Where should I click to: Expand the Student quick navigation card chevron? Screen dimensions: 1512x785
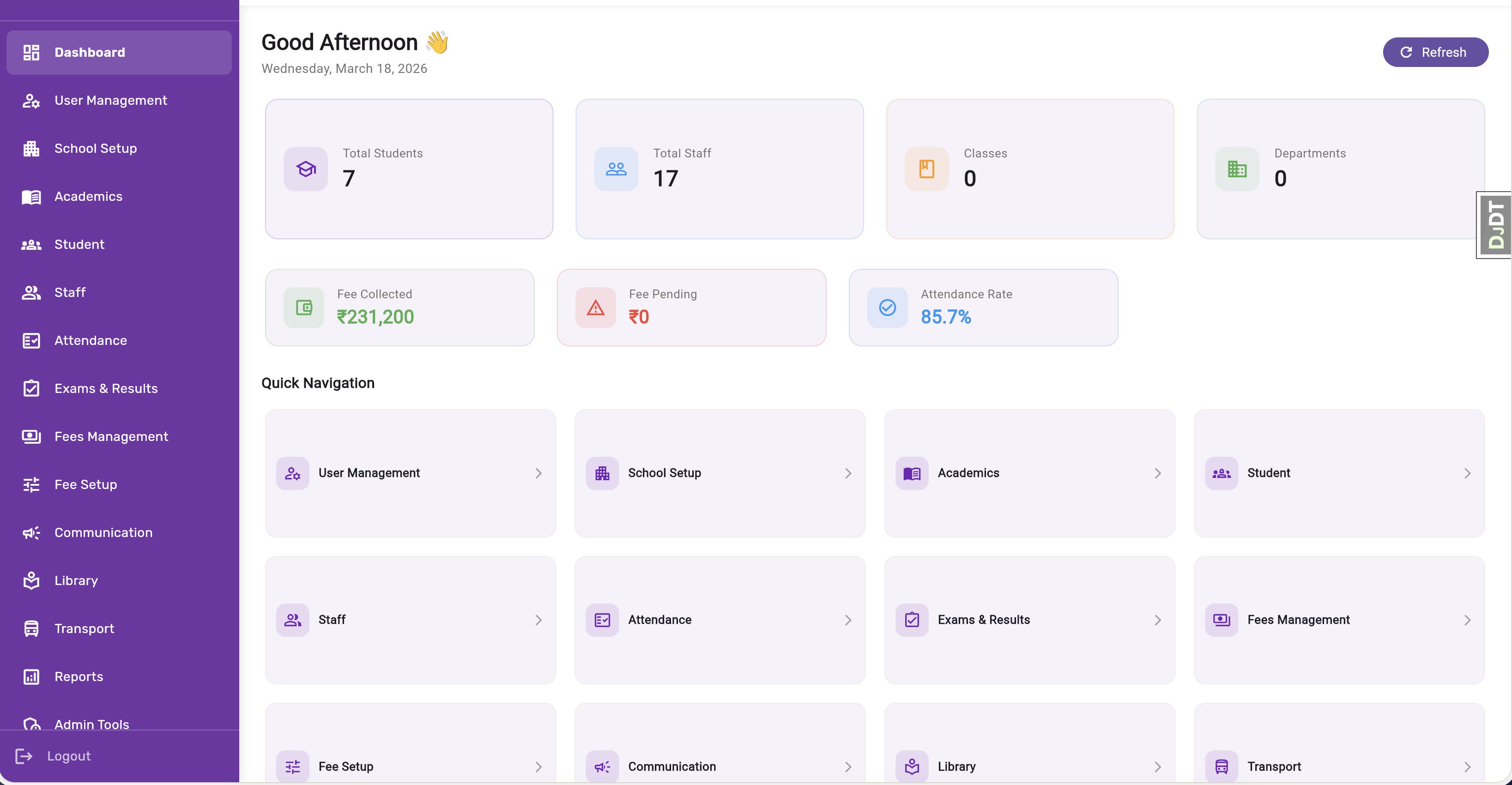1467,473
